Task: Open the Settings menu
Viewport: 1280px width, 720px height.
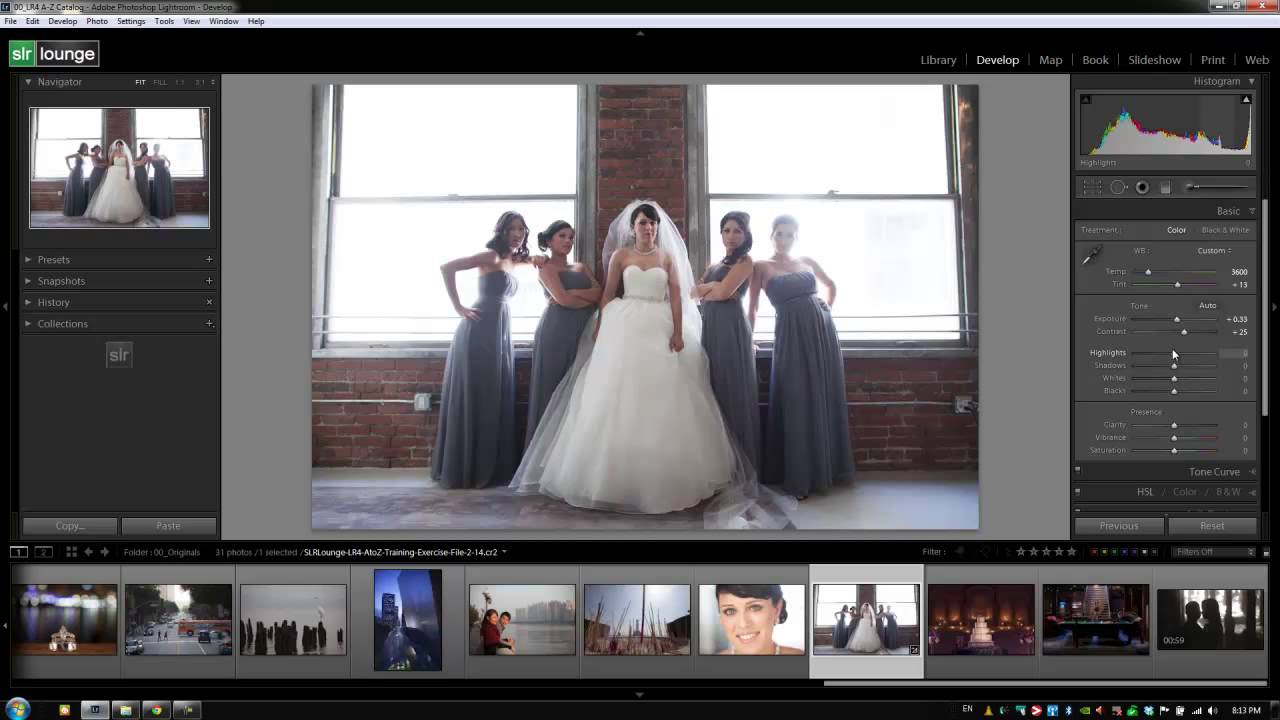Action: point(131,21)
